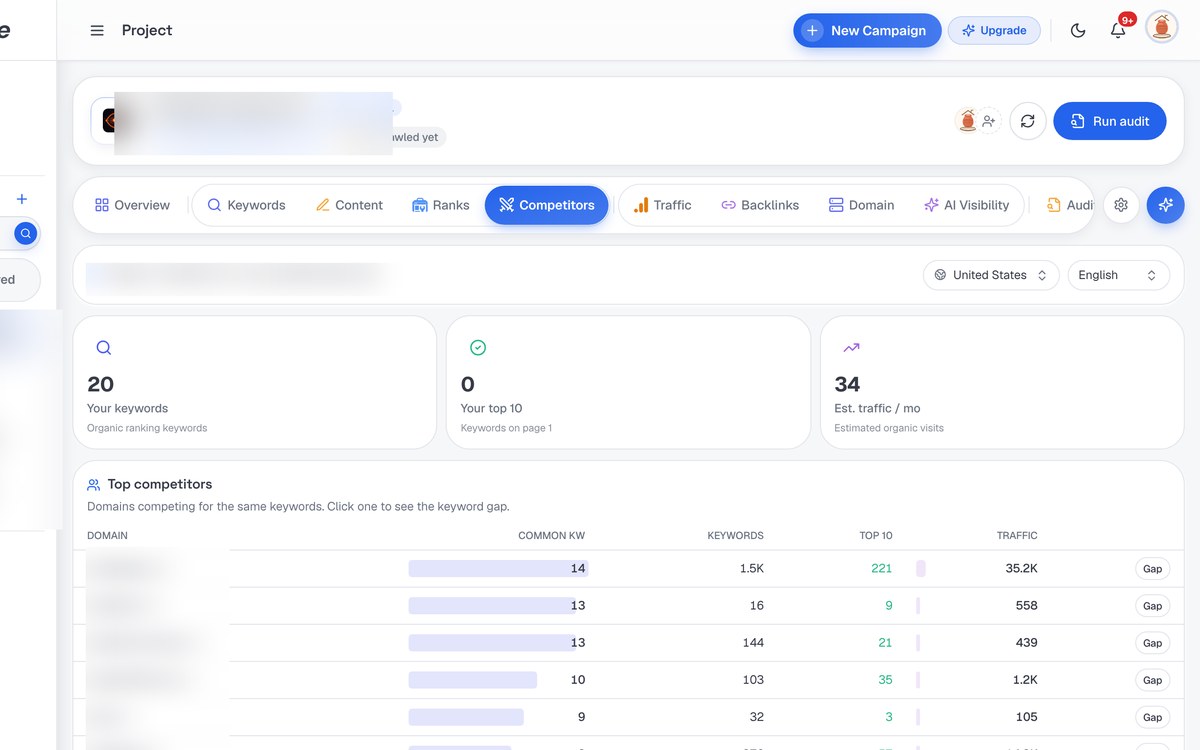Click the TOP 10 column header
Screen dimensions: 1200x750
pos(876,536)
